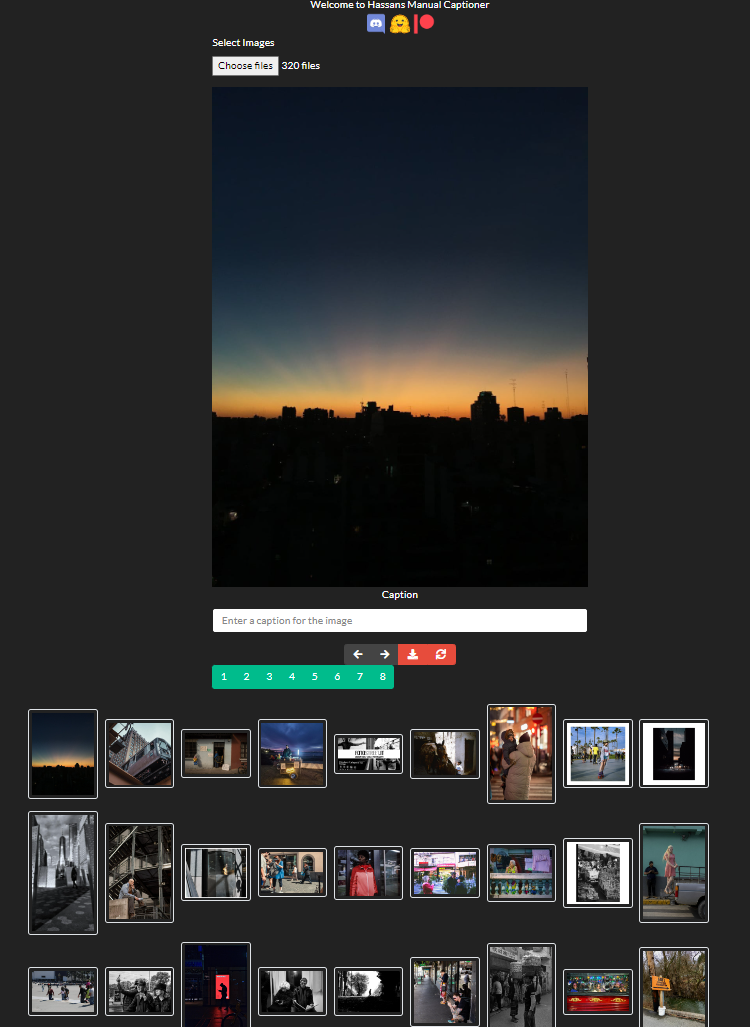The image size is (750, 1027).
Task: Select the dark doorway storefront thumbnail
Action: point(216,753)
